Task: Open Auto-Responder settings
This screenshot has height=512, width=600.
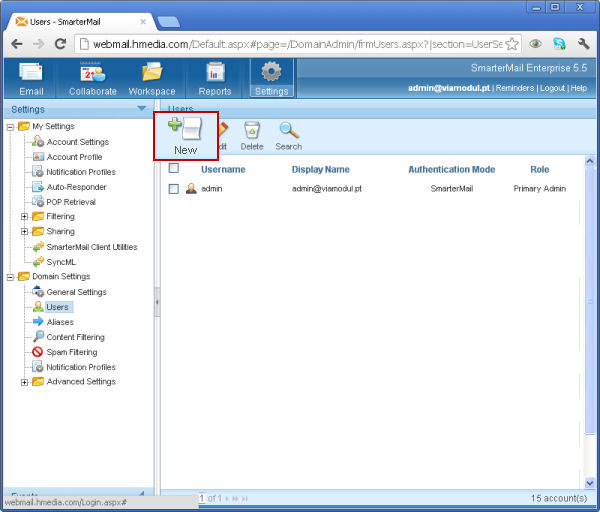Action: click(76, 187)
